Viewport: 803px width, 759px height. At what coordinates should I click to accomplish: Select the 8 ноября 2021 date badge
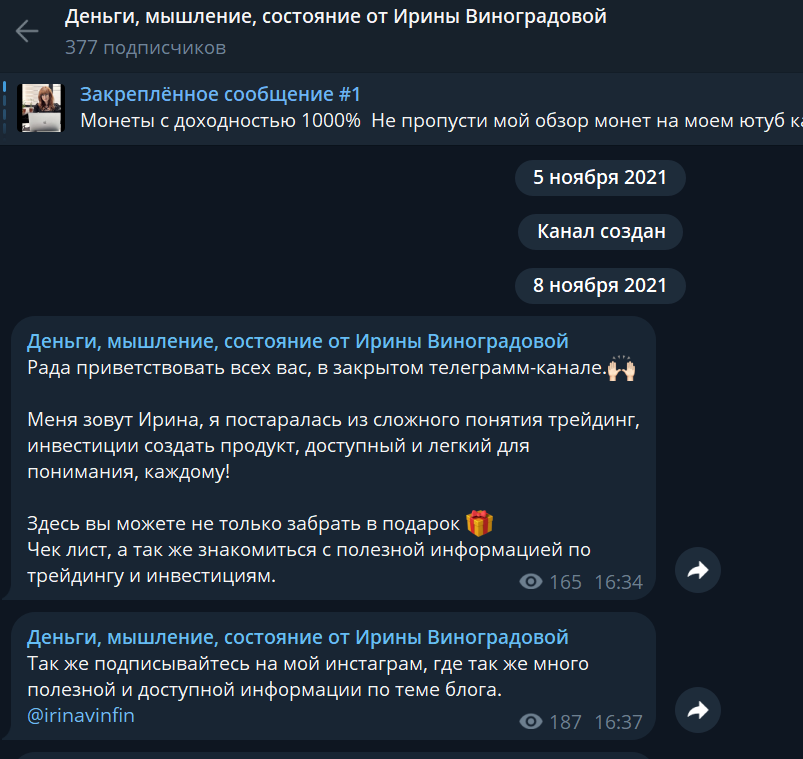point(600,286)
